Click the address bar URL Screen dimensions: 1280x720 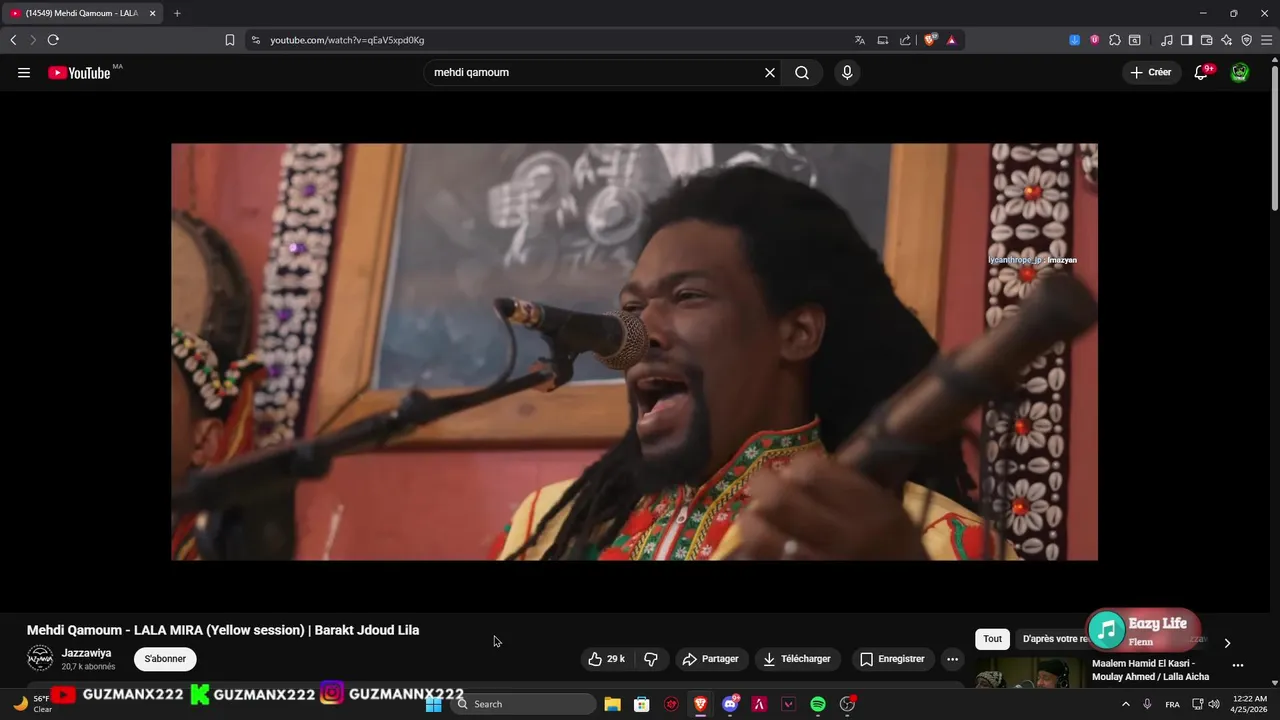click(347, 40)
